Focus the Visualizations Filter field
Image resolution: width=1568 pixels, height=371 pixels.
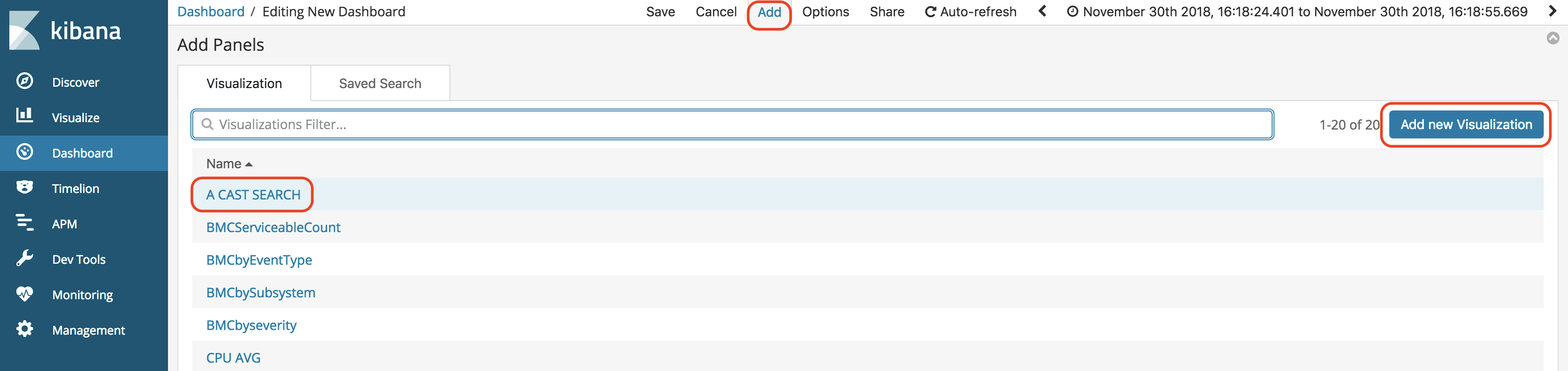coord(732,124)
